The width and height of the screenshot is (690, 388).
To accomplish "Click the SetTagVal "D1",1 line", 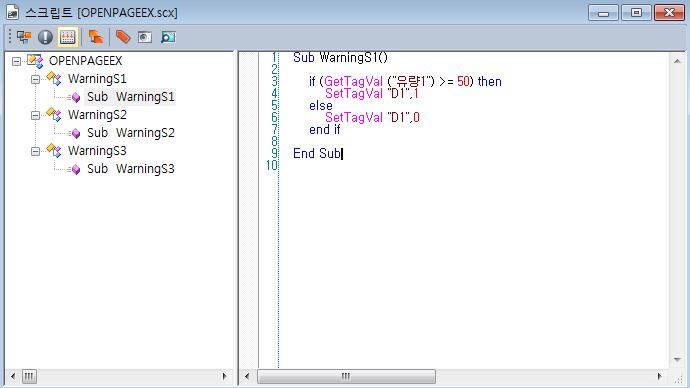I will (x=372, y=93).
